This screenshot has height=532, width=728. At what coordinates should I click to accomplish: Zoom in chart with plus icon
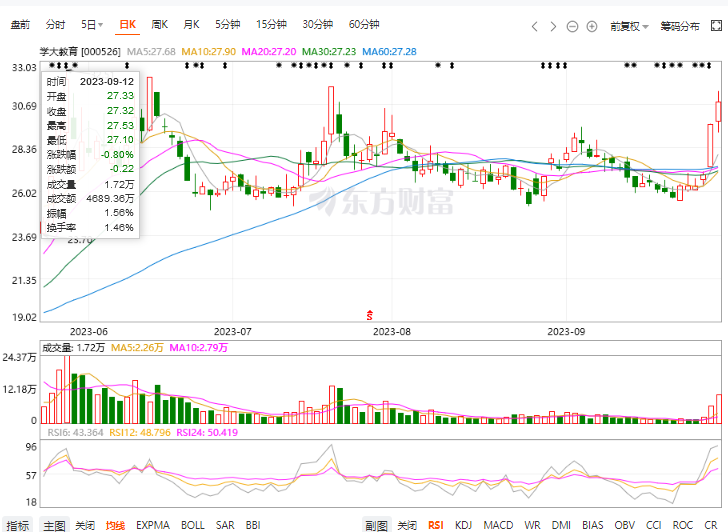pyautogui.click(x=592, y=26)
